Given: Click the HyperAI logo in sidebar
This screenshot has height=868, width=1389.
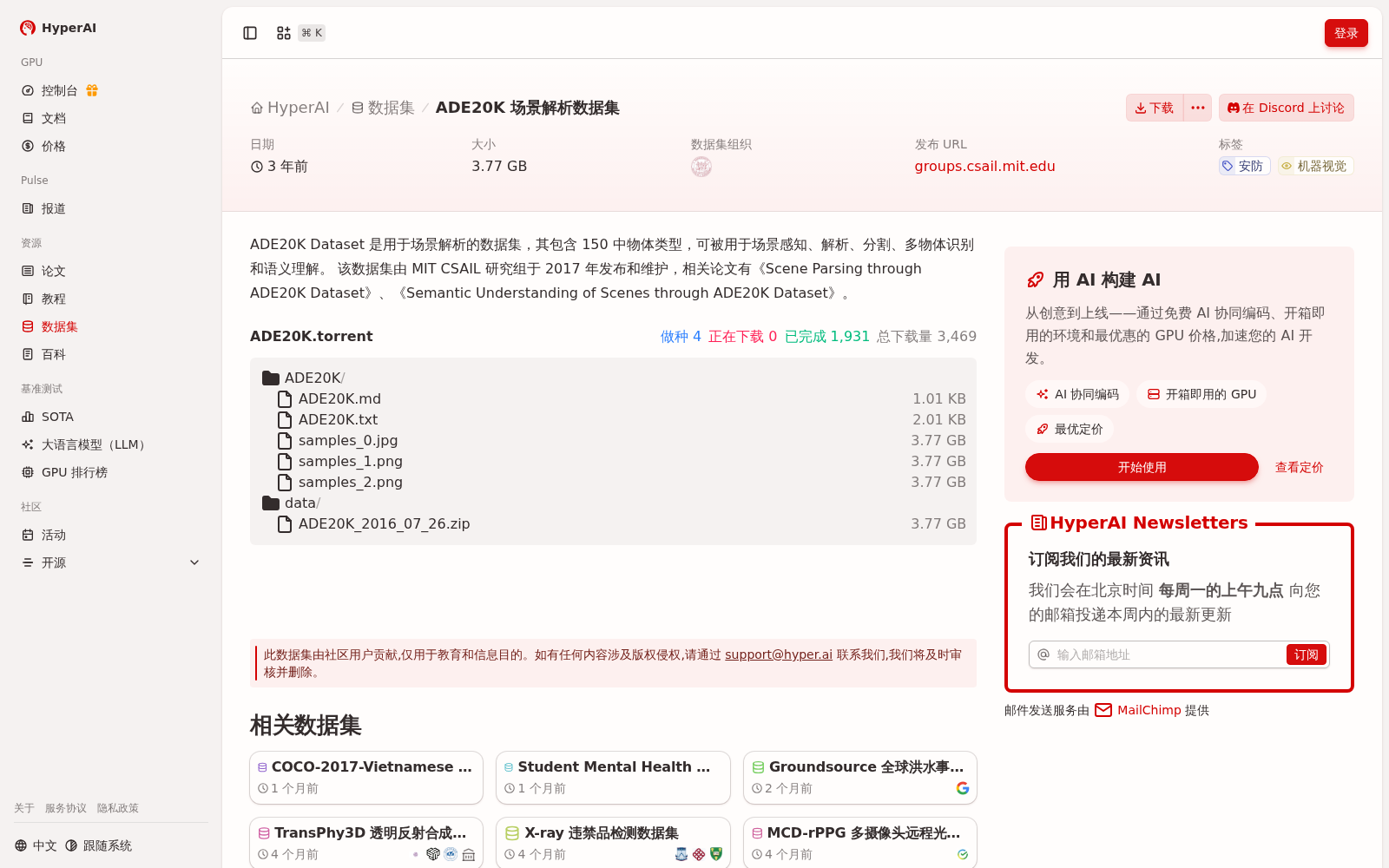Looking at the screenshot, I should (x=58, y=28).
